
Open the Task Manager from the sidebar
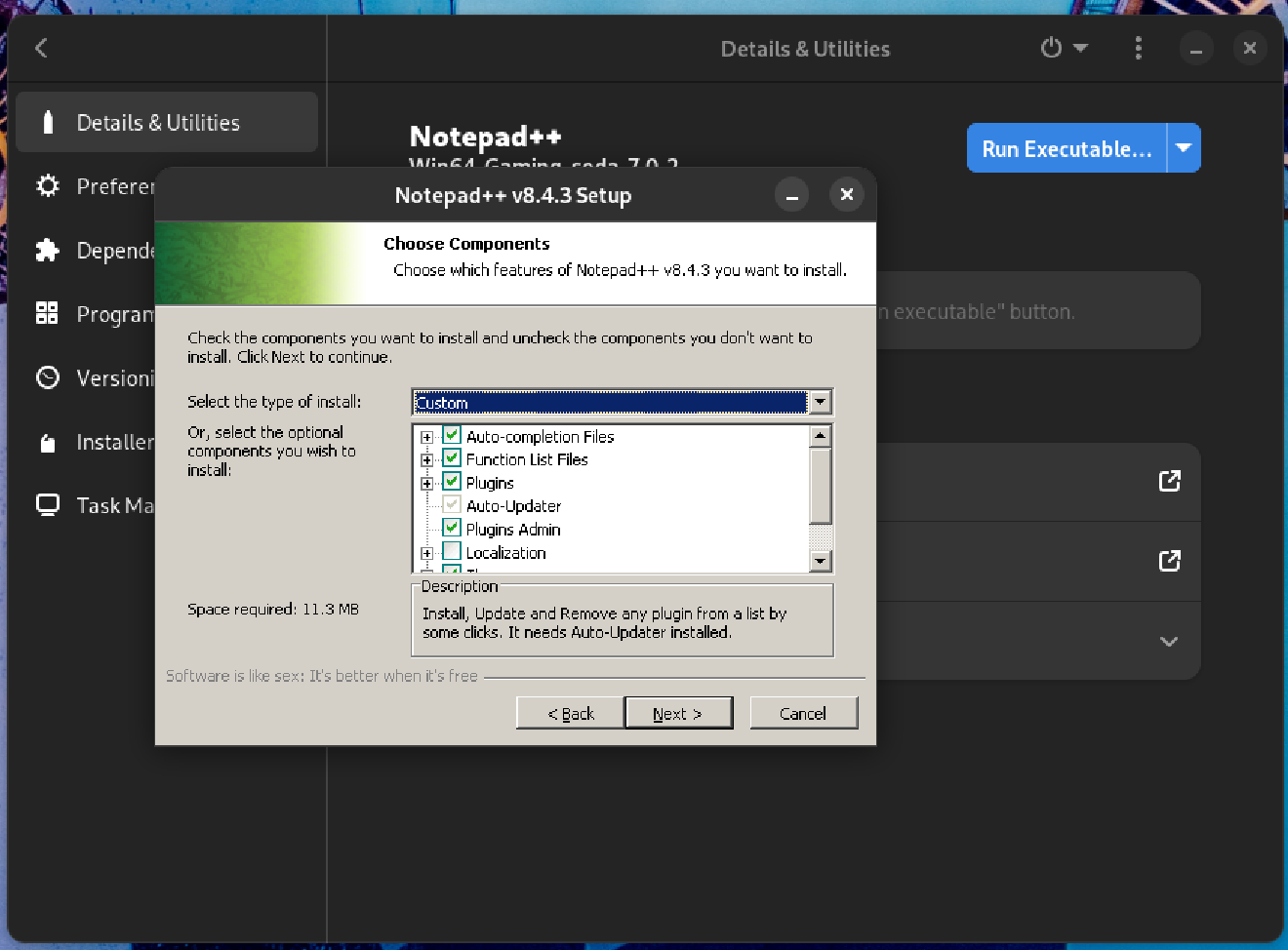(47, 504)
